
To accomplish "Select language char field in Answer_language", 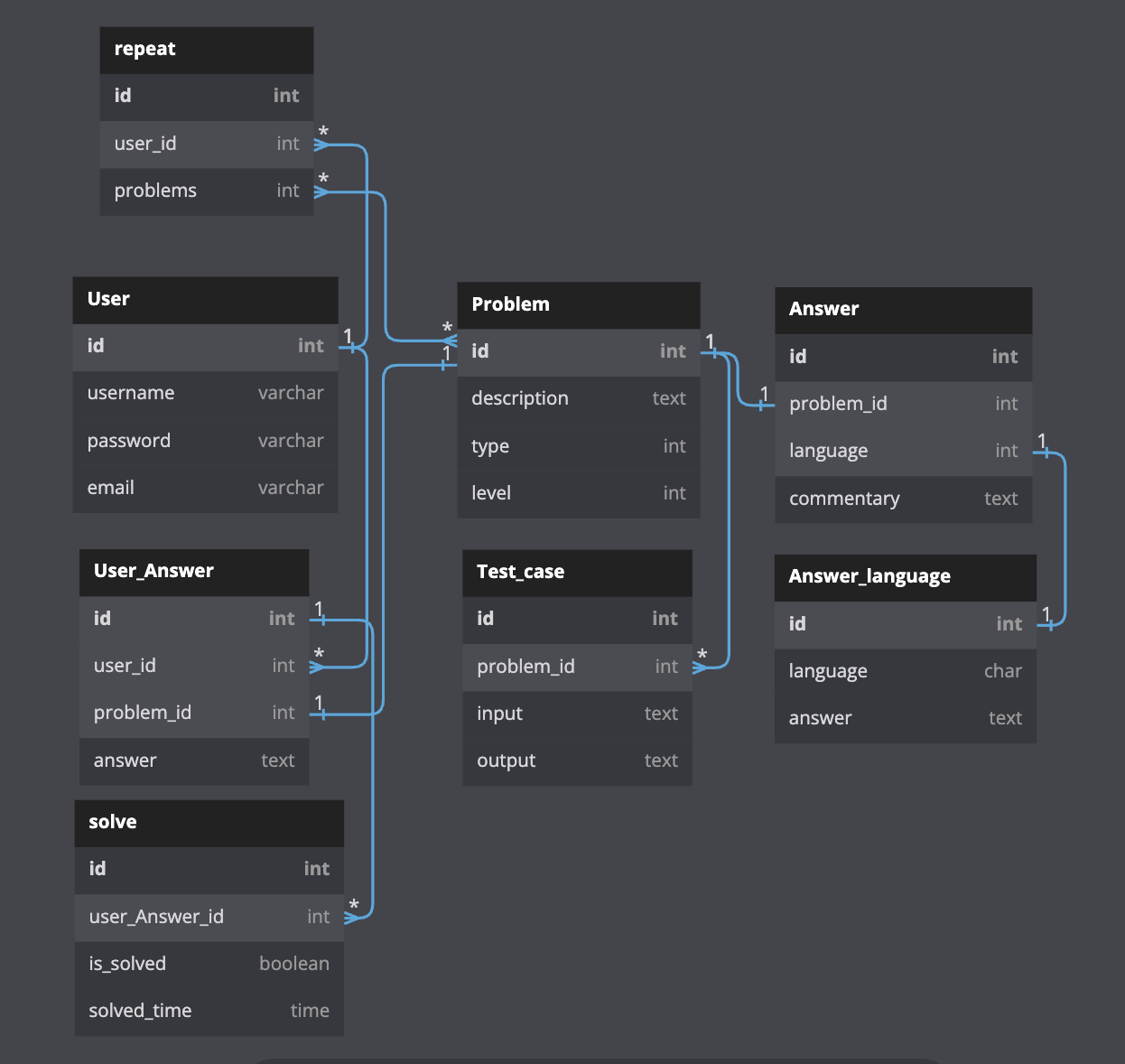I will [x=906, y=672].
